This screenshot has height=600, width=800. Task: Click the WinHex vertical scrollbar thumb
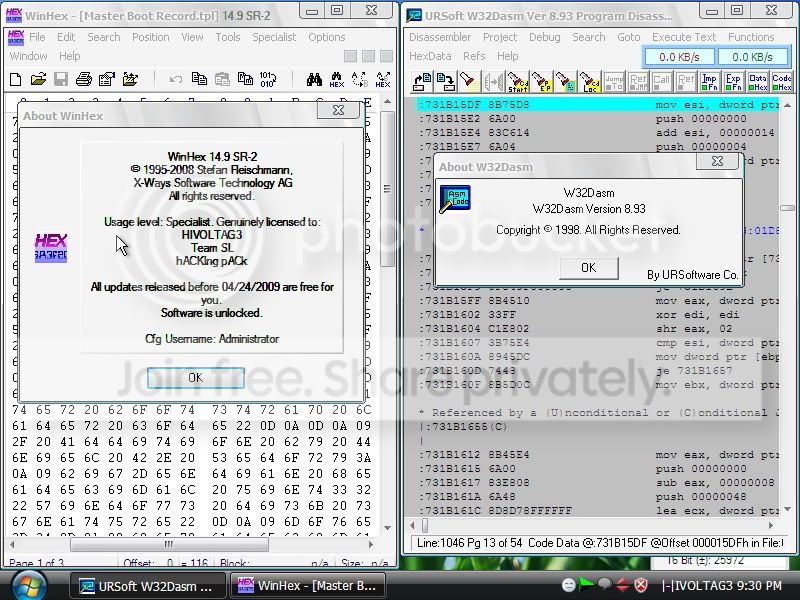pyautogui.click(x=387, y=189)
